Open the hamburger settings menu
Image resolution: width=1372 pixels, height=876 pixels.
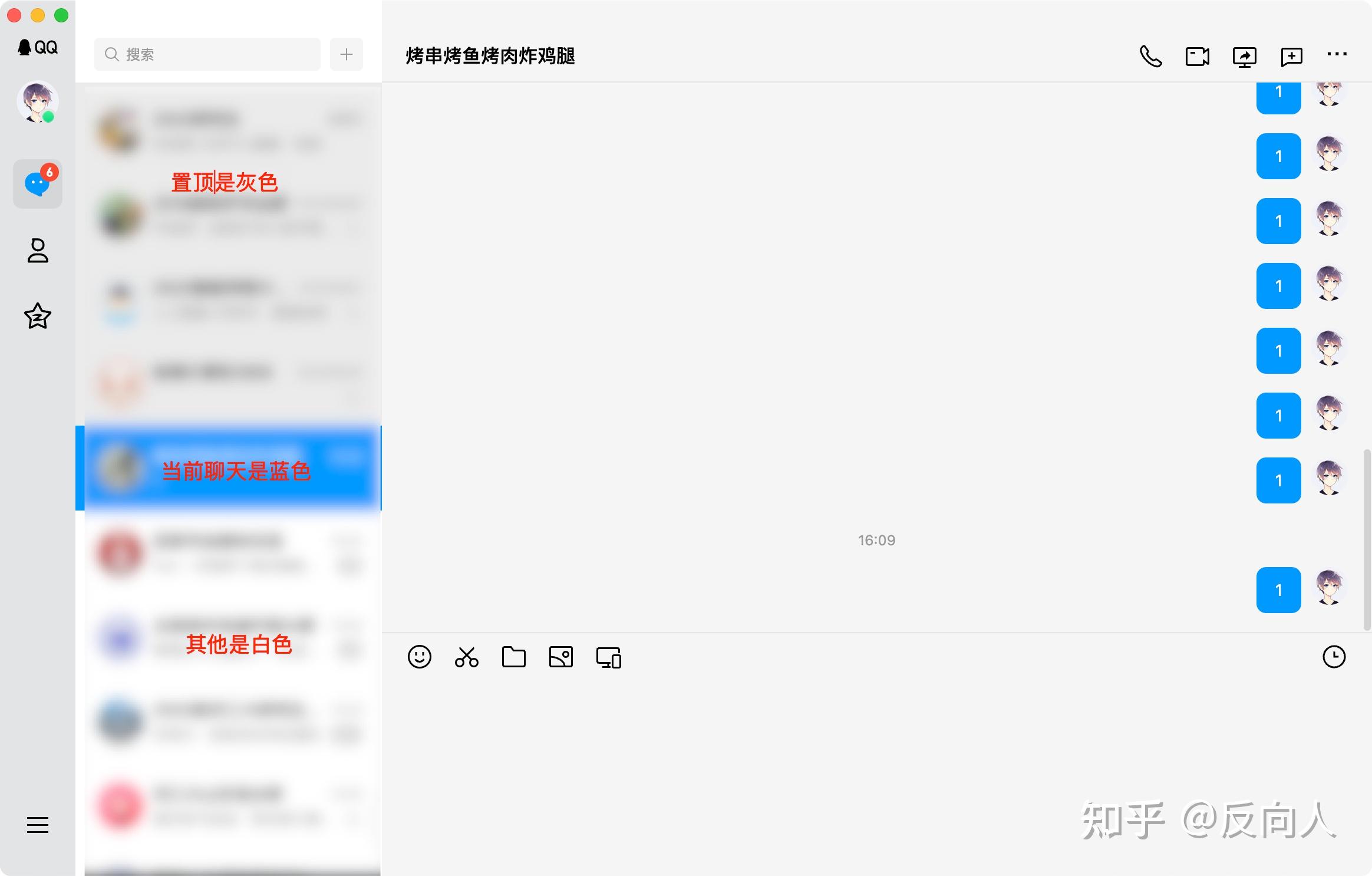click(x=37, y=825)
